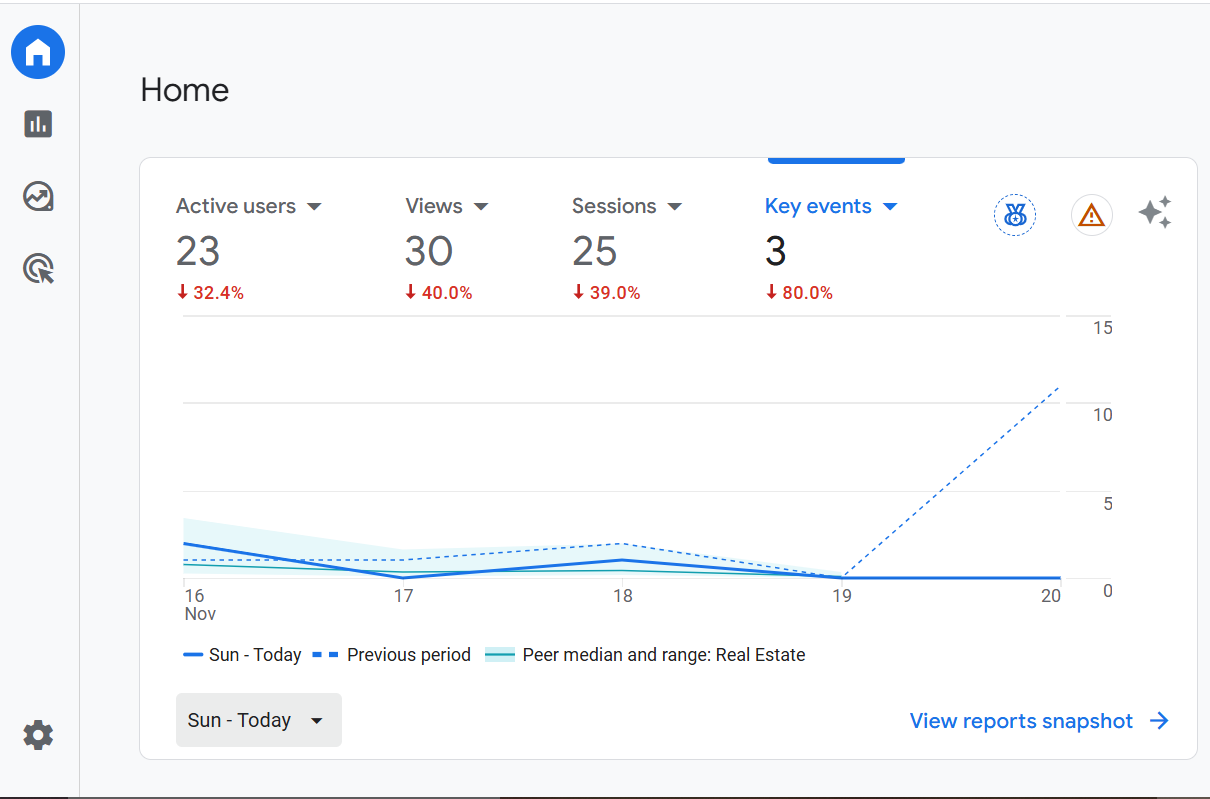Open the Reports section
Screen dimensions: 1210x799
click(37, 124)
